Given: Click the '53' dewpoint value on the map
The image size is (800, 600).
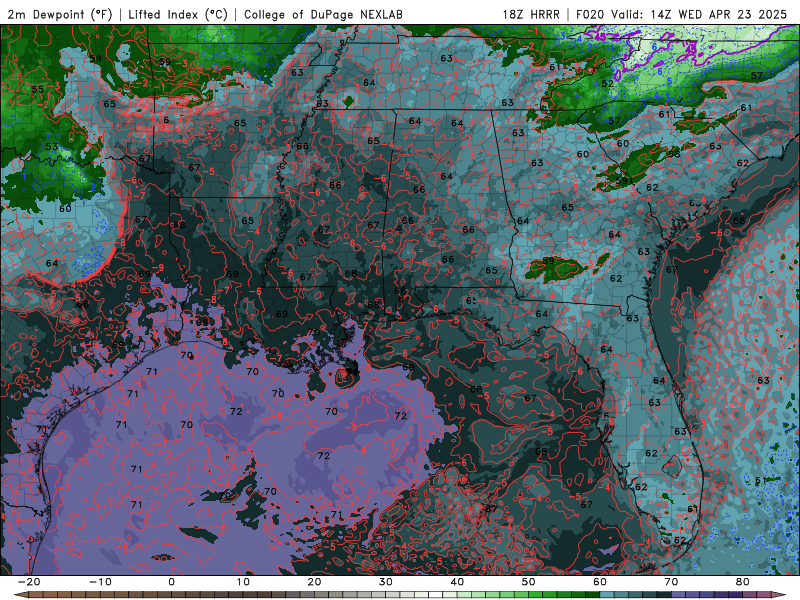Looking at the screenshot, I should (52, 147).
